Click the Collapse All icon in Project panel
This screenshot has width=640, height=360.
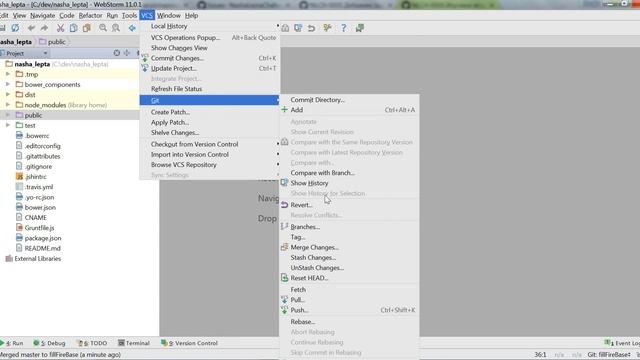click(x=127, y=53)
